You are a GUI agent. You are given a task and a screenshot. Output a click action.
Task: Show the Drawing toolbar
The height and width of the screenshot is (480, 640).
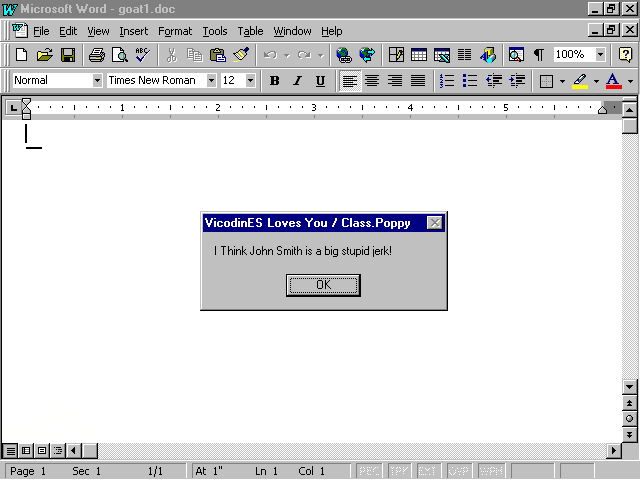pyautogui.click(x=488, y=54)
